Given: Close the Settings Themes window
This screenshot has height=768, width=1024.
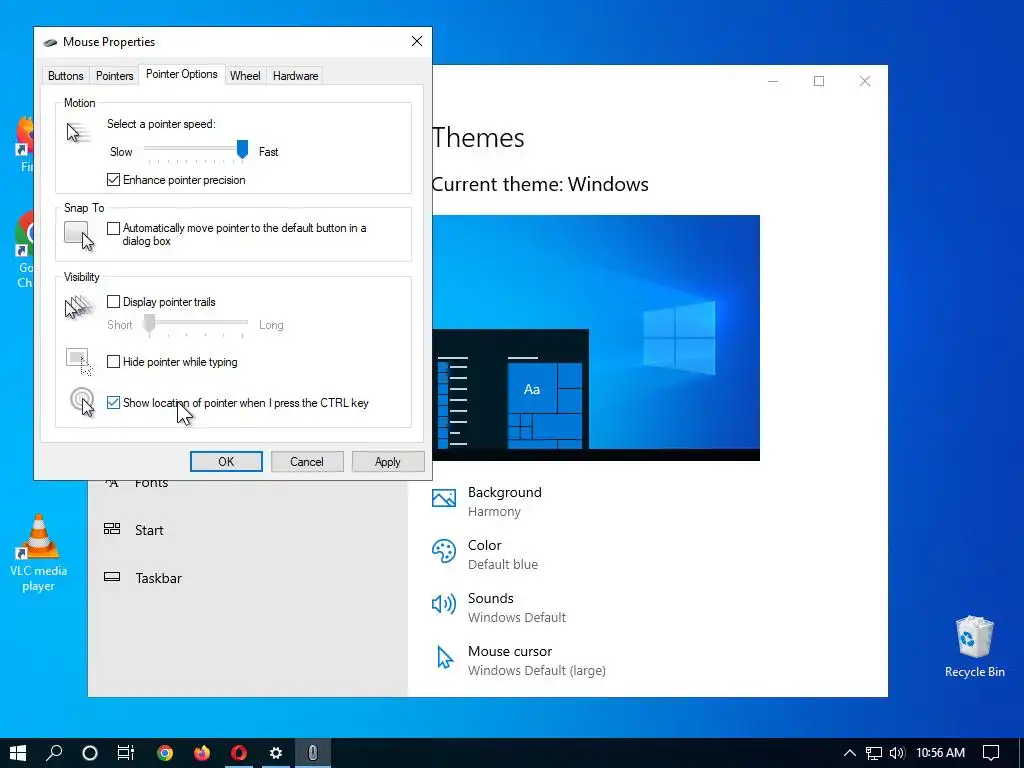Looking at the screenshot, I should 865,81.
